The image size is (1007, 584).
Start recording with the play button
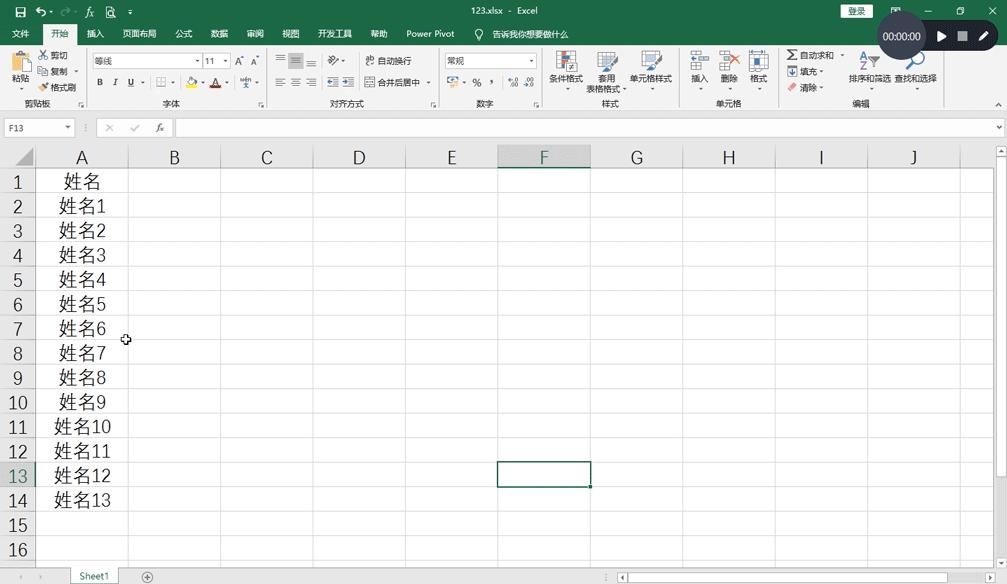[941, 36]
